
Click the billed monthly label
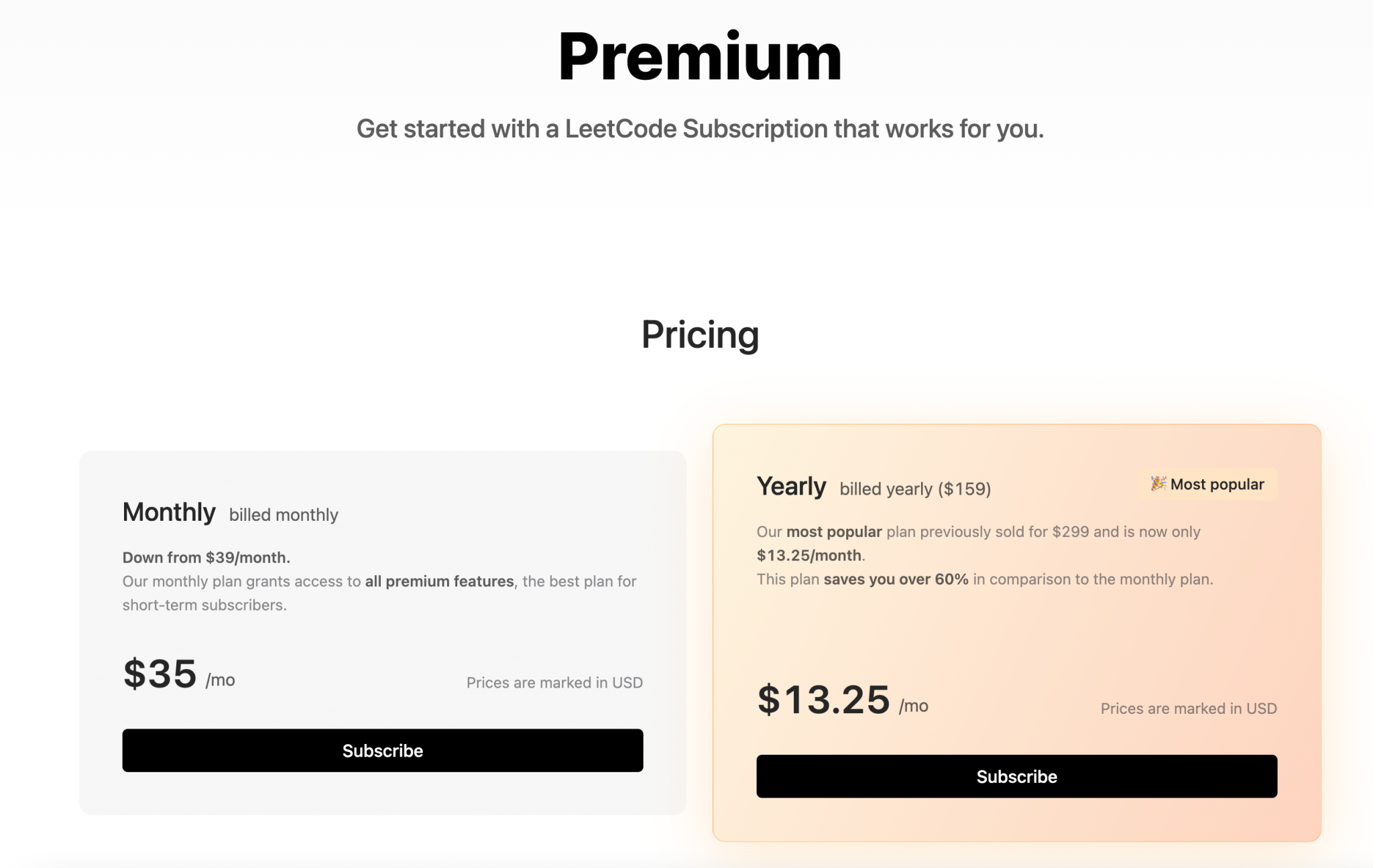(283, 515)
